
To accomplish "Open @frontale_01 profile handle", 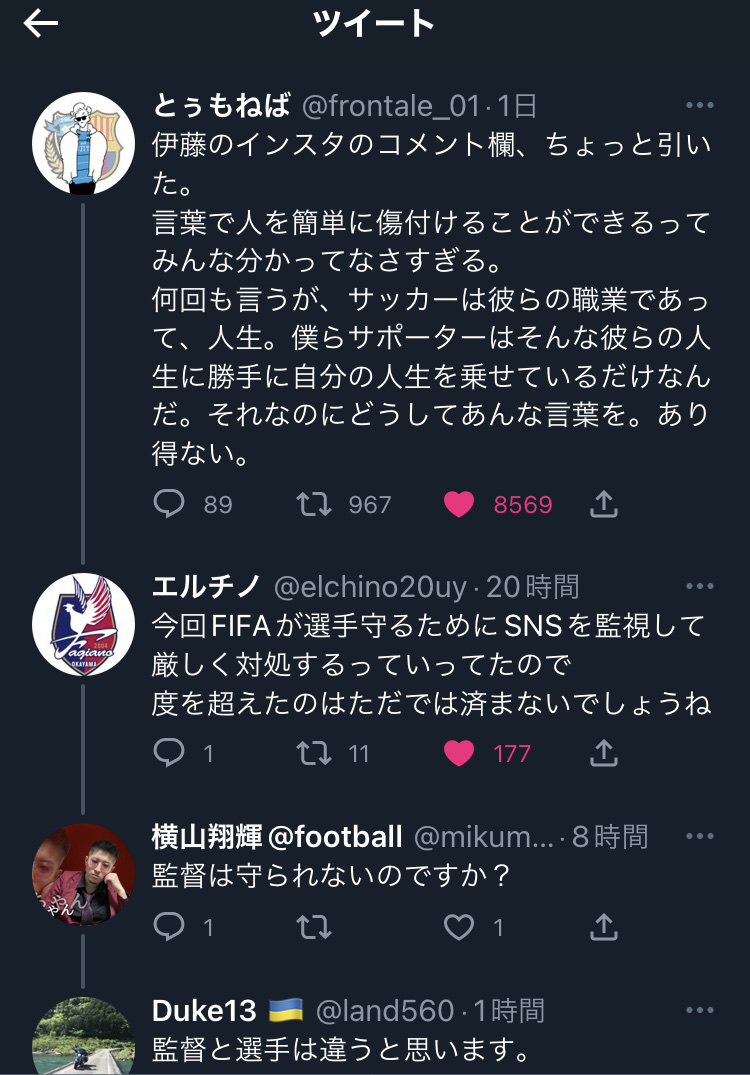I will pyautogui.click(x=391, y=106).
